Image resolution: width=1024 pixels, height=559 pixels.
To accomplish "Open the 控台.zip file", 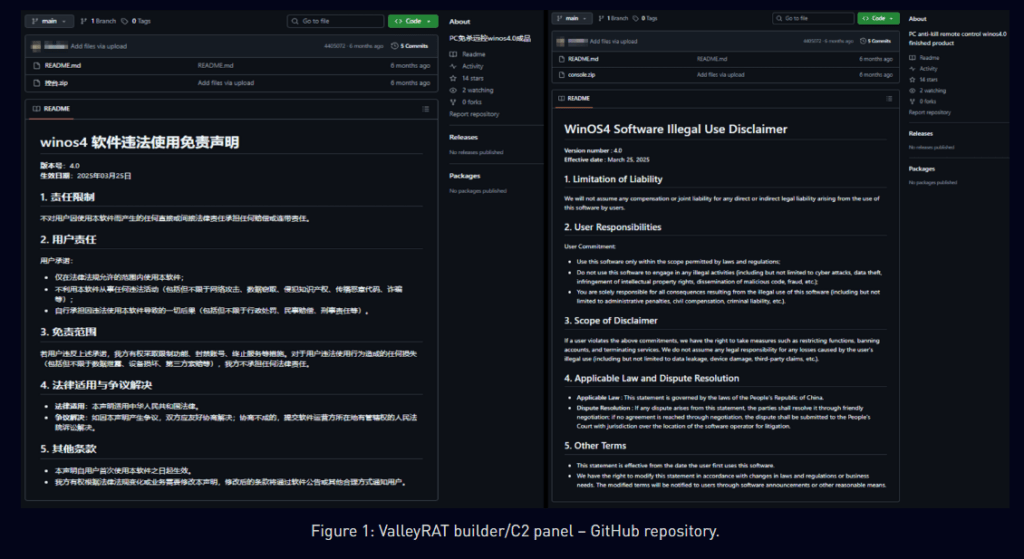I will pos(56,83).
